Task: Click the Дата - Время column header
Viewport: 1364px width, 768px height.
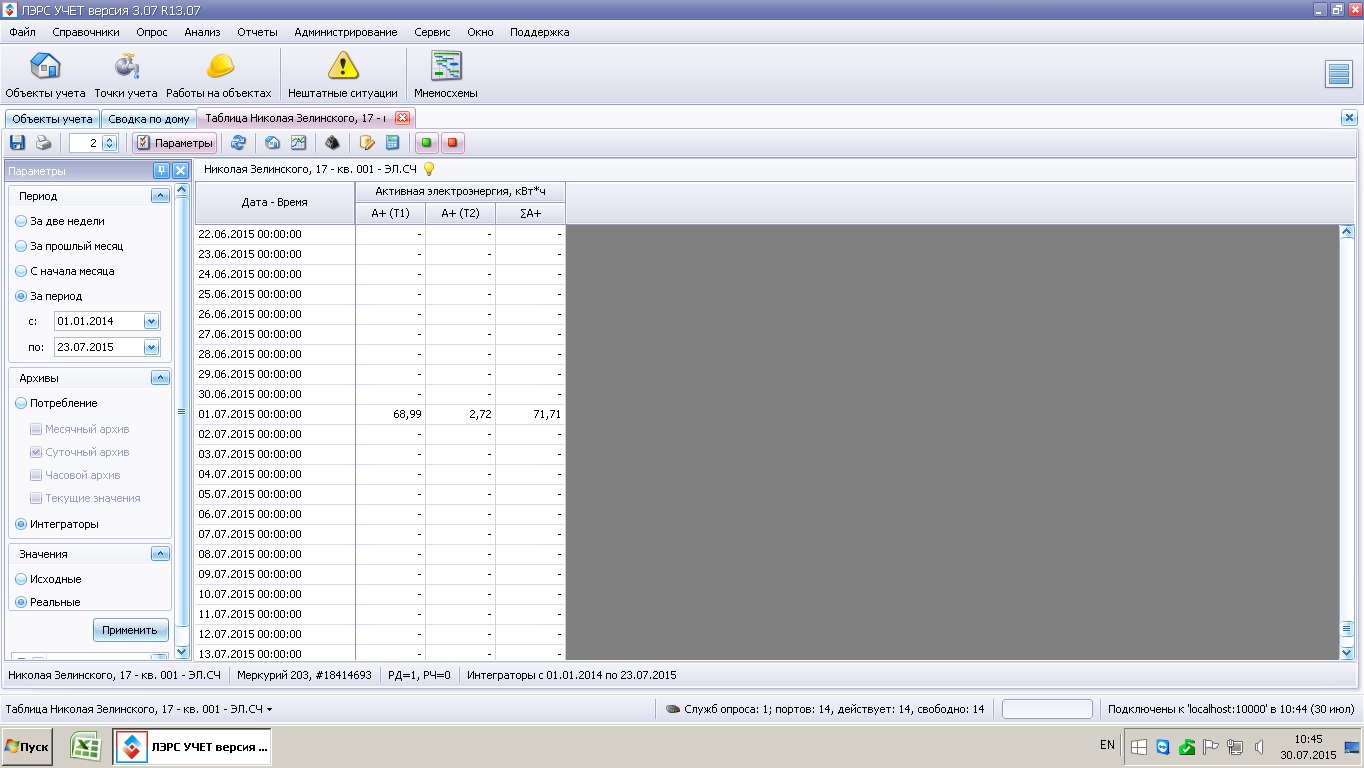Action: (275, 202)
